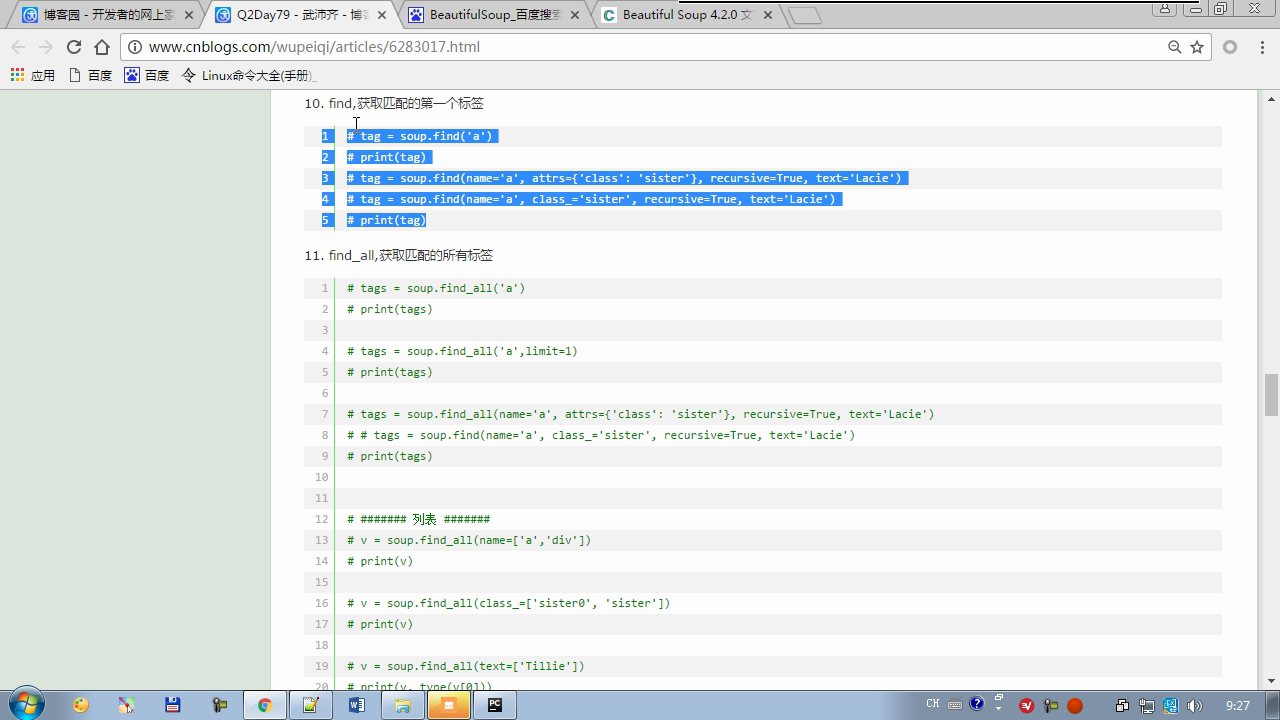Image resolution: width=1280 pixels, height=720 pixels.
Task: Open the Linux命令大全 bookmark
Action: (x=248, y=75)
